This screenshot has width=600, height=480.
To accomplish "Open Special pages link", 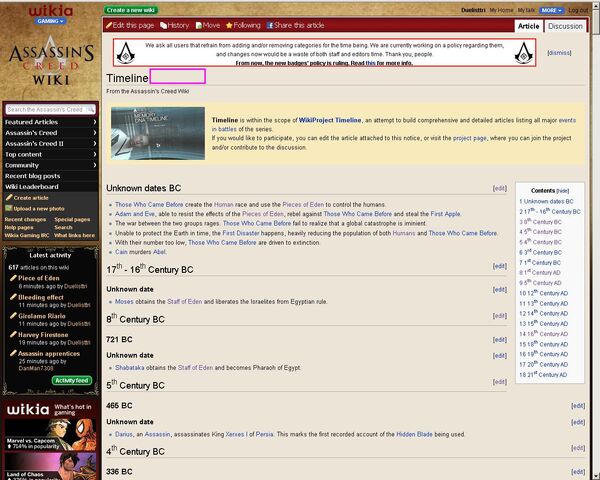I will tap(72, 219).
